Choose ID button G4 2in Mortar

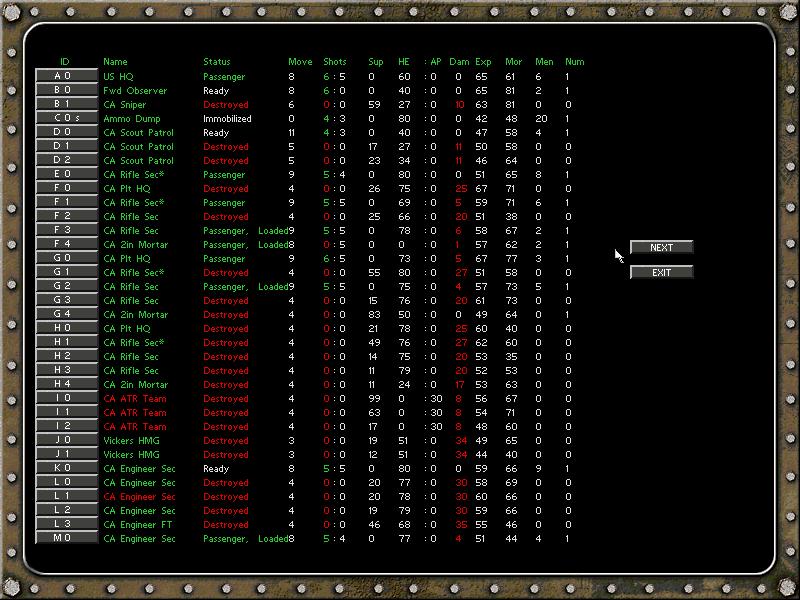(66, 314)
